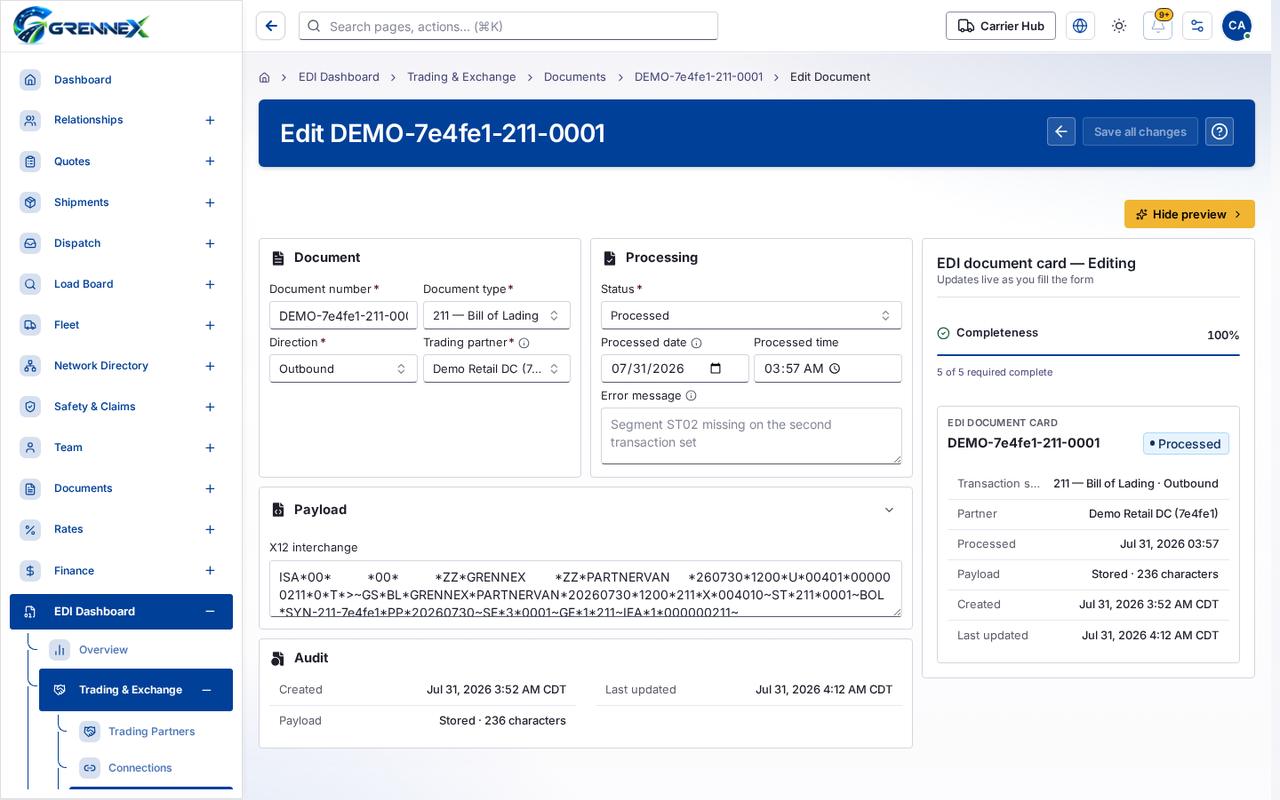
Task: Expand the Quotes sidebar section
Action: pos(210,161)
